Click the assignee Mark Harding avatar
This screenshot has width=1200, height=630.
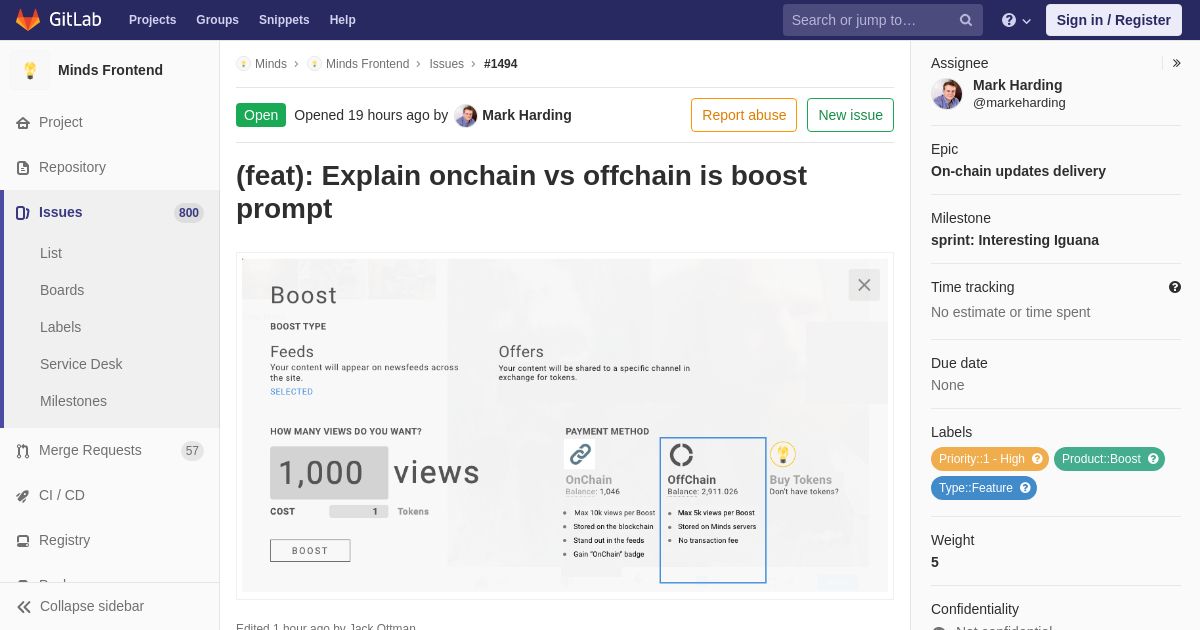click(x=947, y=94)
